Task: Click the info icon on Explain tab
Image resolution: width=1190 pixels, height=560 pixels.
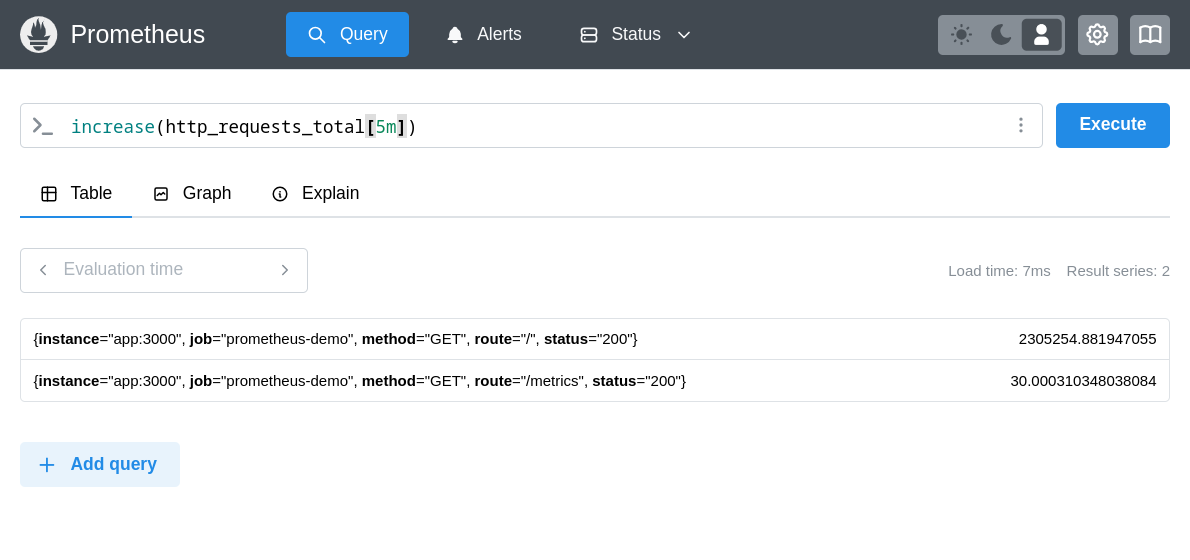Action: [x=280, y=194]
